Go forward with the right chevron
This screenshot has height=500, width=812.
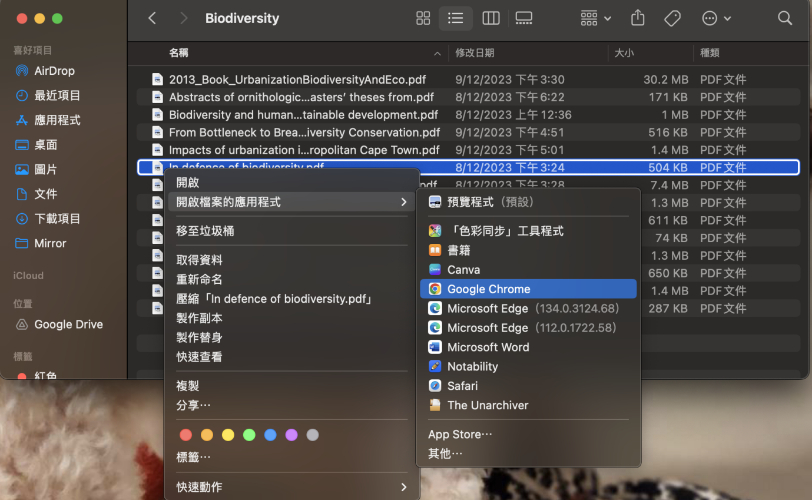point(183,19)
